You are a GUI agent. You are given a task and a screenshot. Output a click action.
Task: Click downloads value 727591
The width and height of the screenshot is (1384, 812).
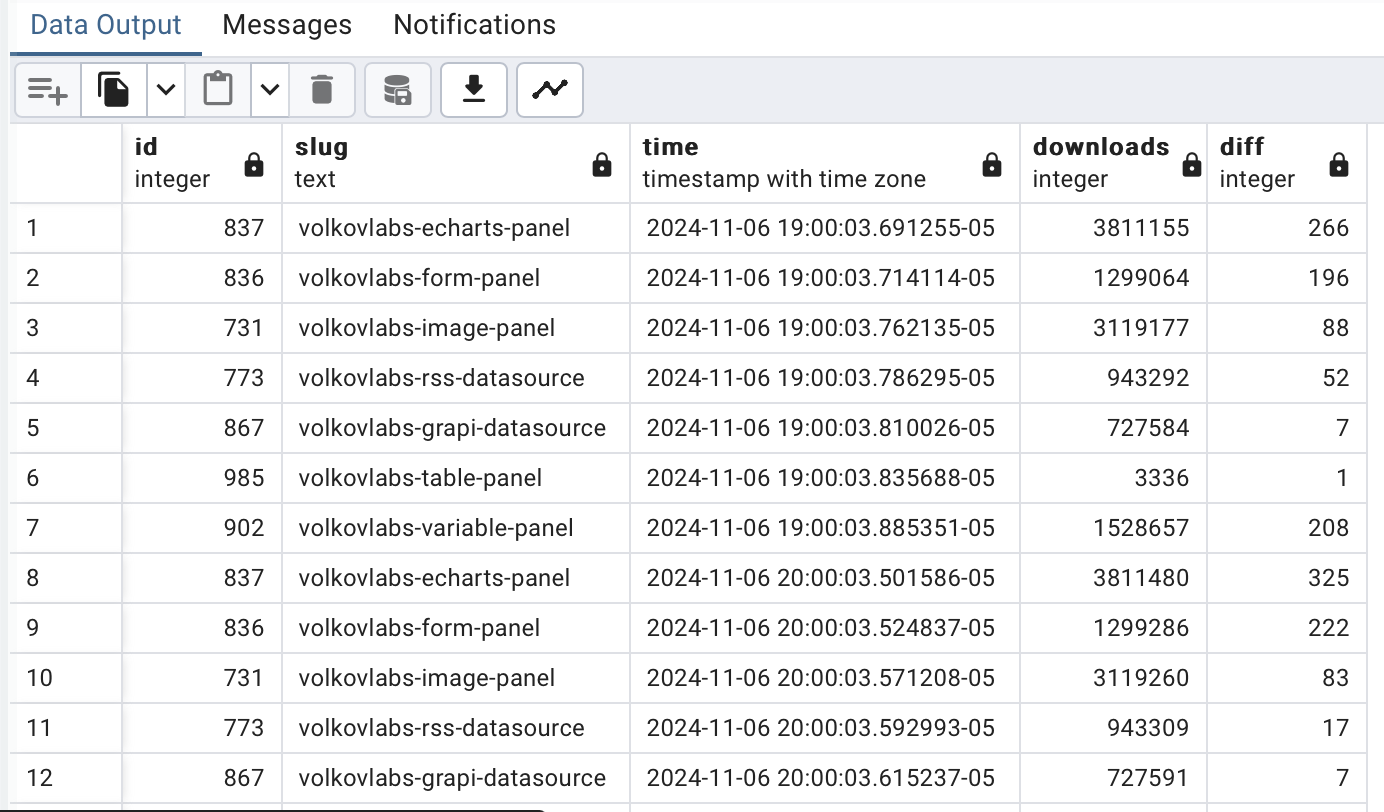click(x=1113, y=778)
